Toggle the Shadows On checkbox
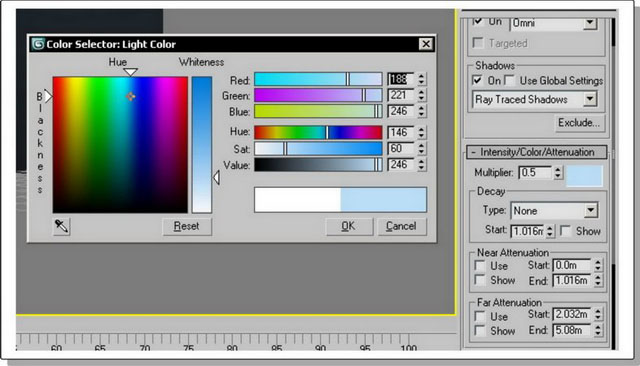 pyautogui.click(x=477, y=80)
